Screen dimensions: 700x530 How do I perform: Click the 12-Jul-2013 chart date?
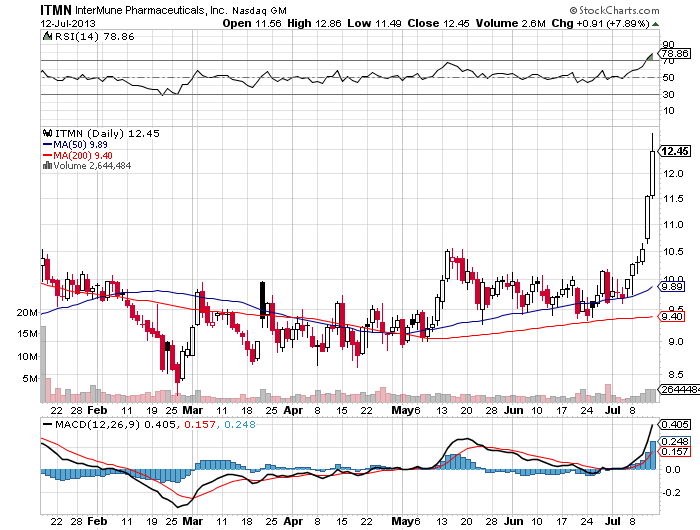(x=68, y=24)
